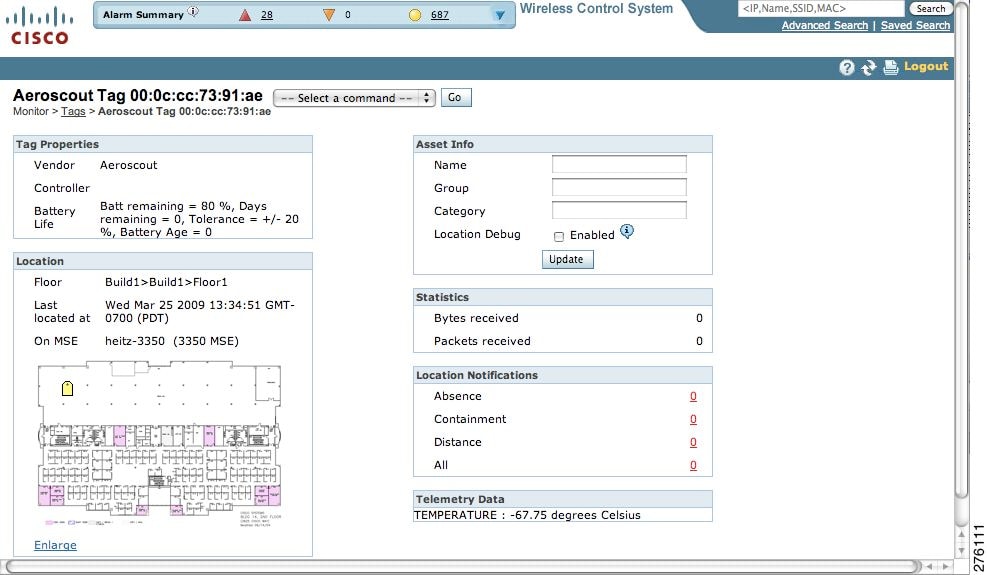The height and width of the screenshot is (575, 987).
Task: Open Saved Search
Action: click(x=915, y=25)
